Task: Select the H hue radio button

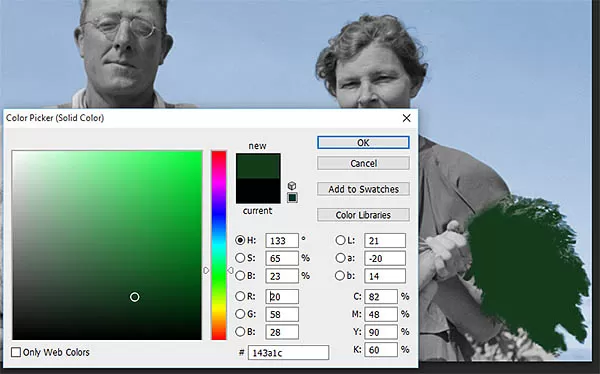Action: (x=240, y=240)
